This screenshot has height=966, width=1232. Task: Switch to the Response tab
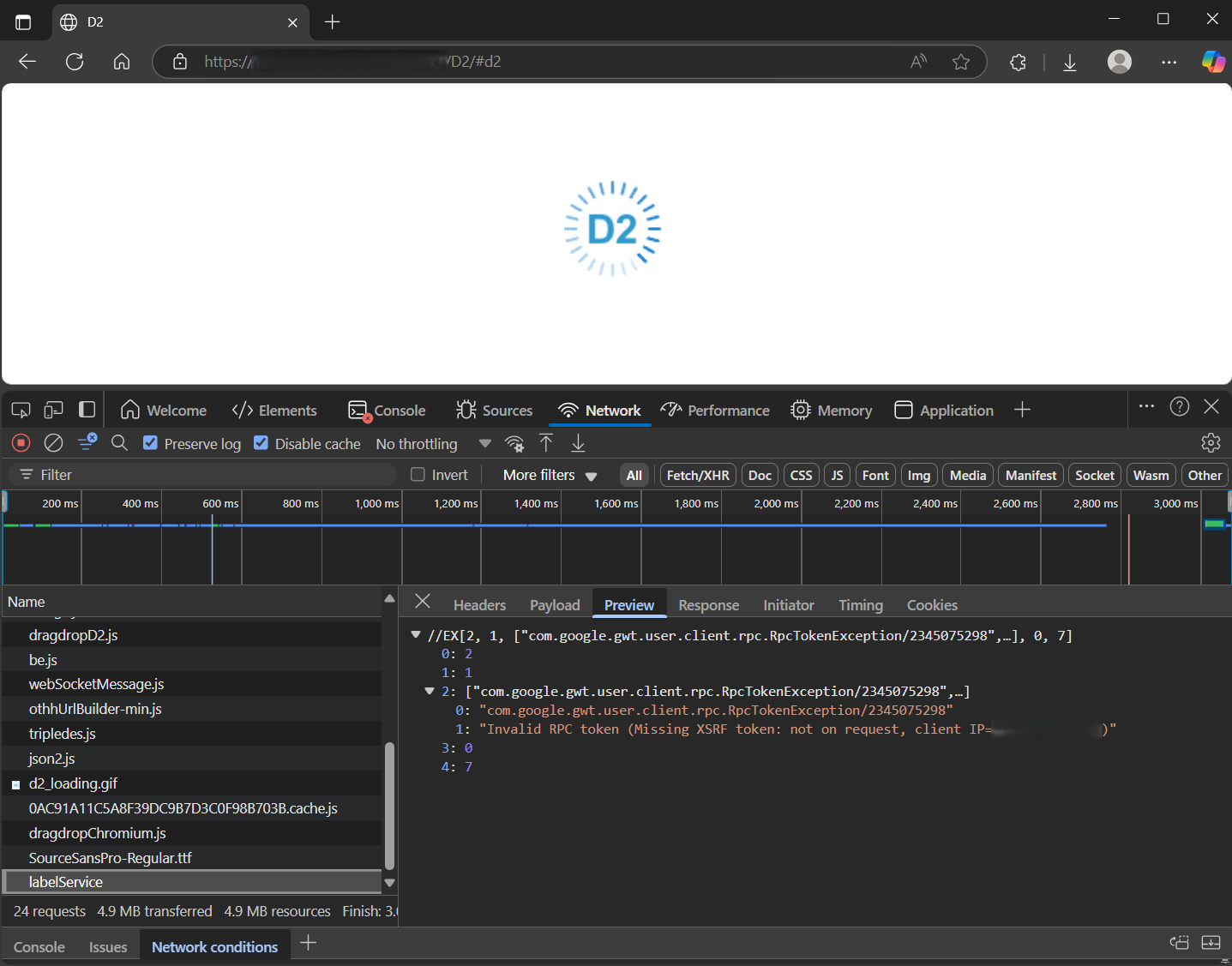tap(708, 605)
